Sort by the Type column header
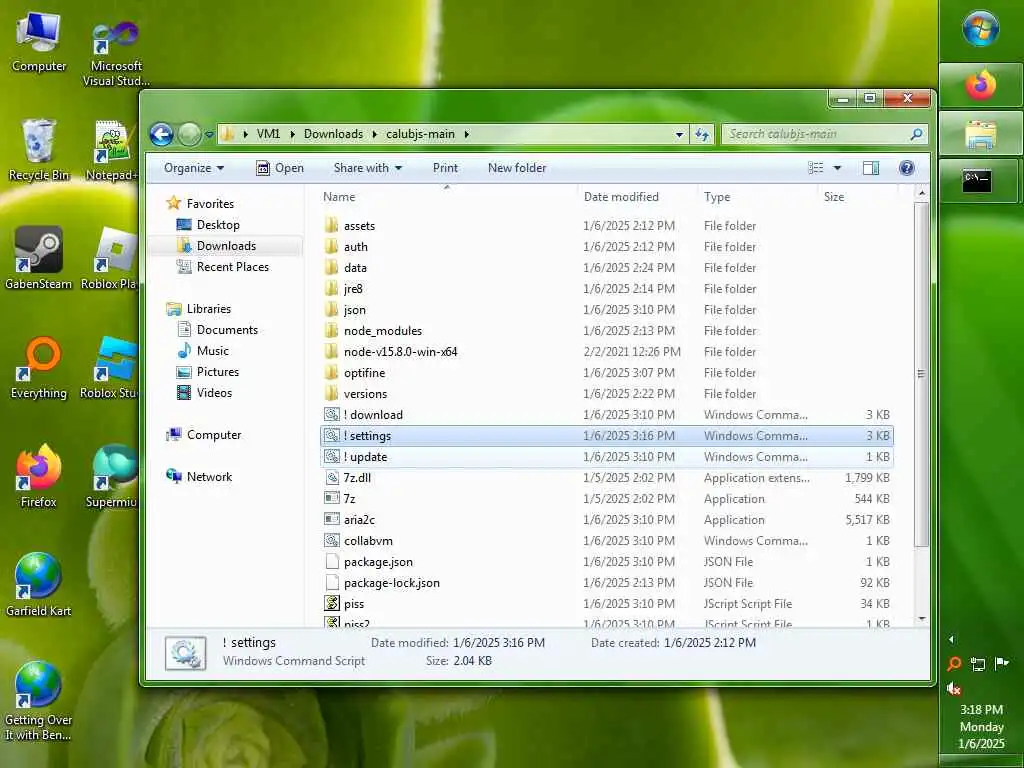Screen dimensions: 1024x768 tap(758, 197)
